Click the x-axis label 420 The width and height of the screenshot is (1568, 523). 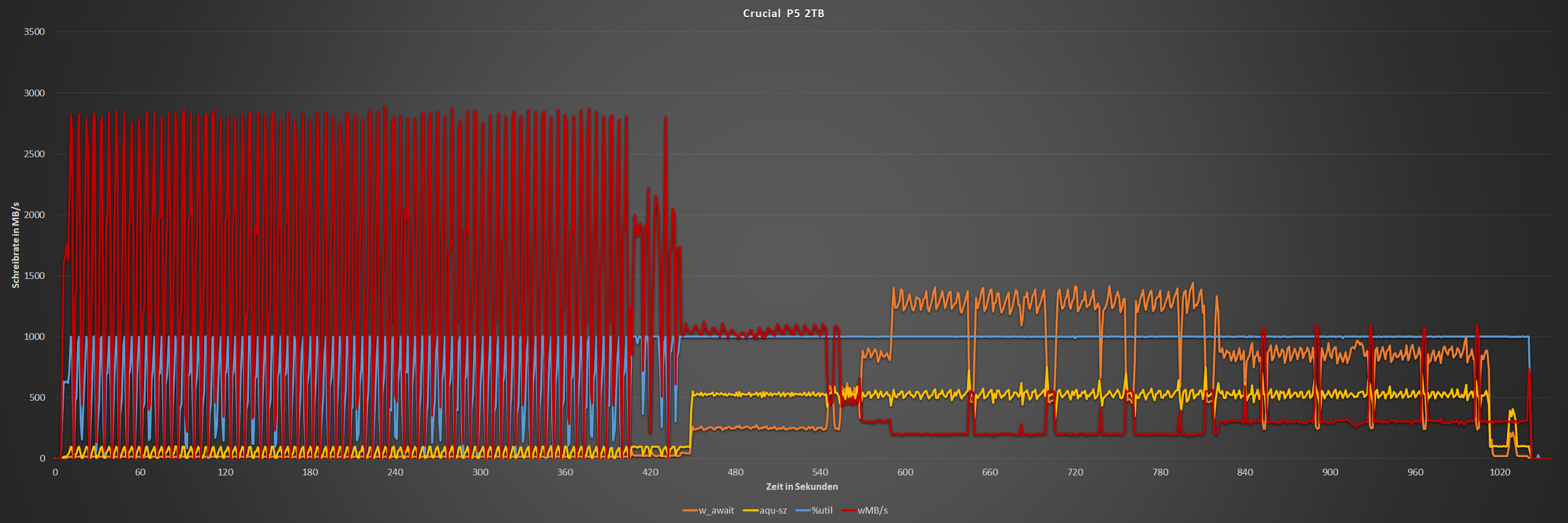[650, 472]
